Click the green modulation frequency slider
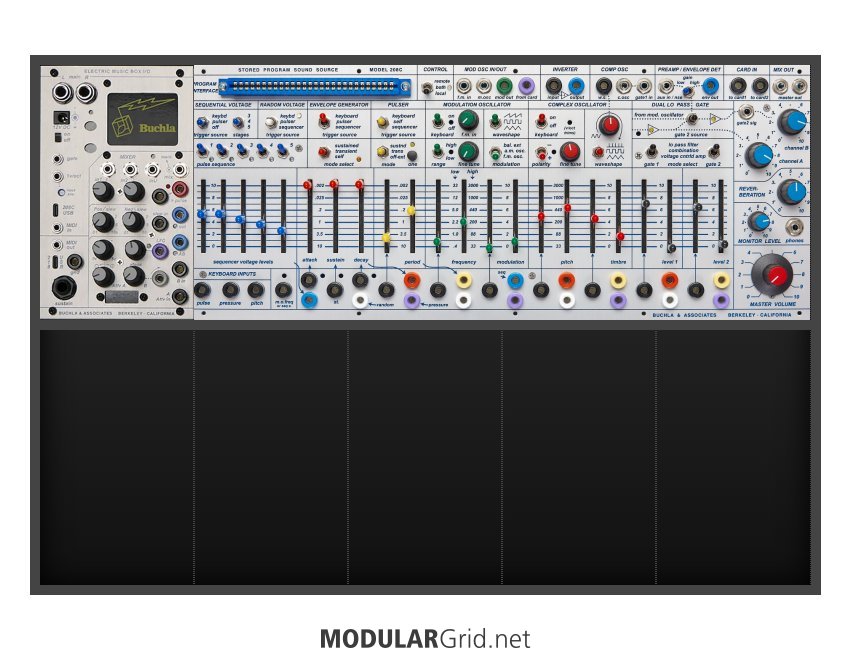 click(x=463, y=222)
